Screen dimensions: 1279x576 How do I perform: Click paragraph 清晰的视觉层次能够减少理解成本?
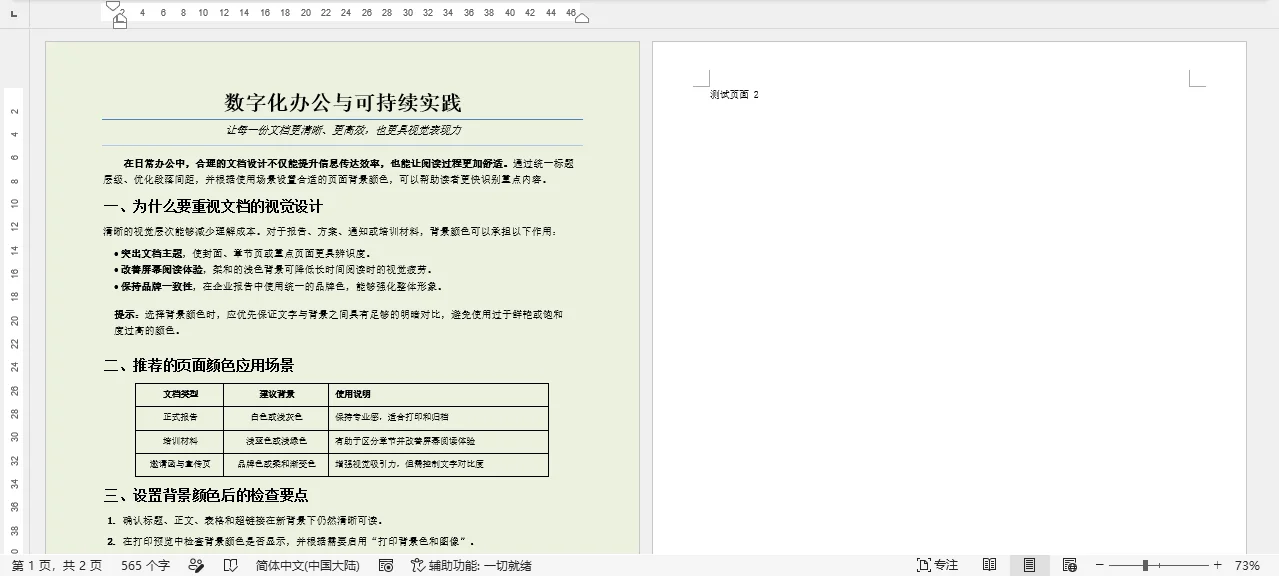click(x=330, y=232)
